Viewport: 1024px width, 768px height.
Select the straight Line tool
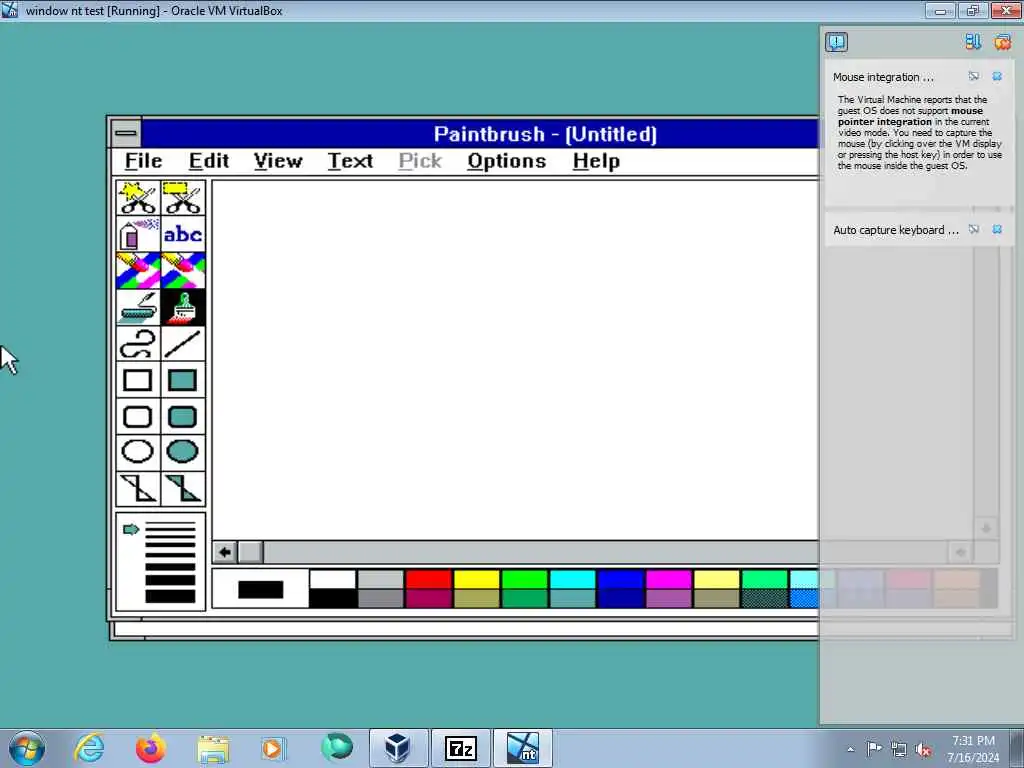[x=183, y=344]
